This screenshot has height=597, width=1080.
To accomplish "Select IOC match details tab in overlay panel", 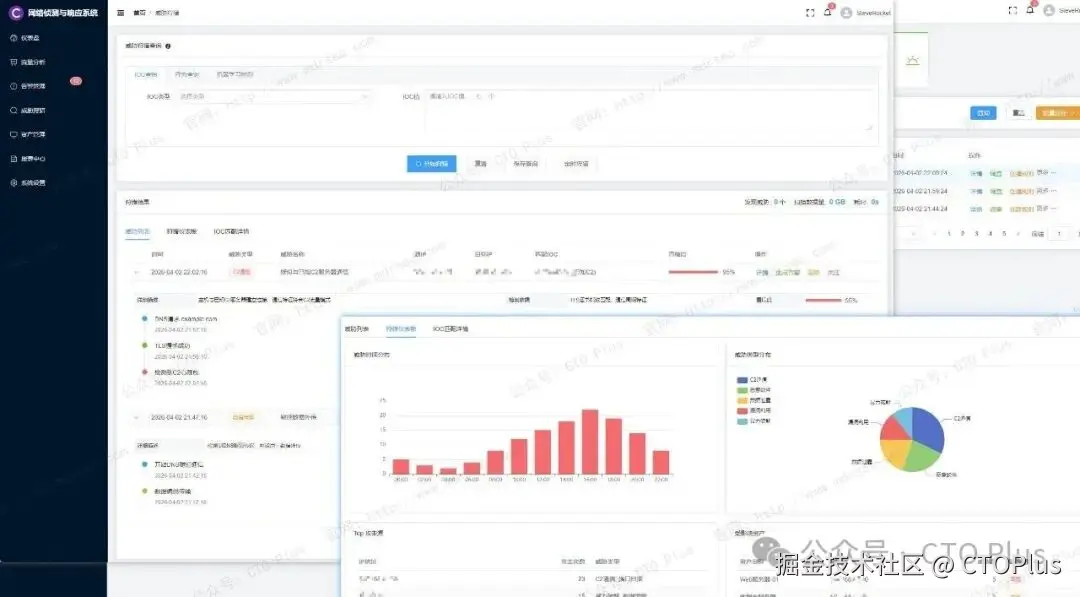I will [450, 329].
